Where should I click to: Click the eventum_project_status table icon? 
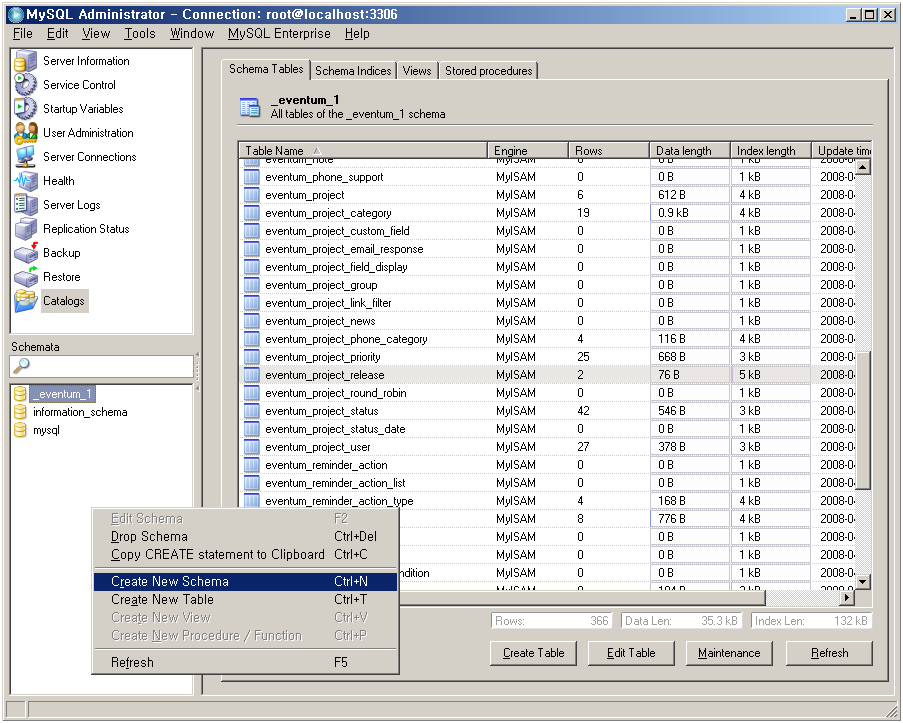tap(251, 411)
